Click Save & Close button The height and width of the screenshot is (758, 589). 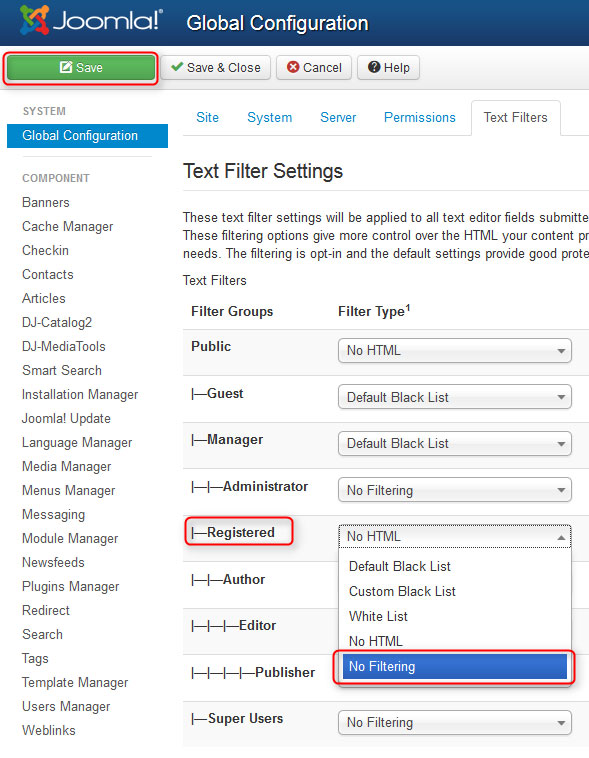point(216,68)
